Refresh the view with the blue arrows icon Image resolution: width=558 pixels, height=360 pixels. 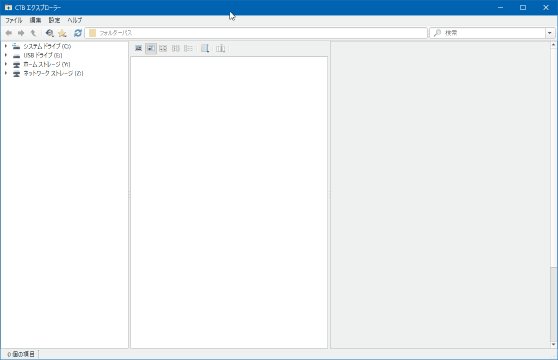[78, 33]
